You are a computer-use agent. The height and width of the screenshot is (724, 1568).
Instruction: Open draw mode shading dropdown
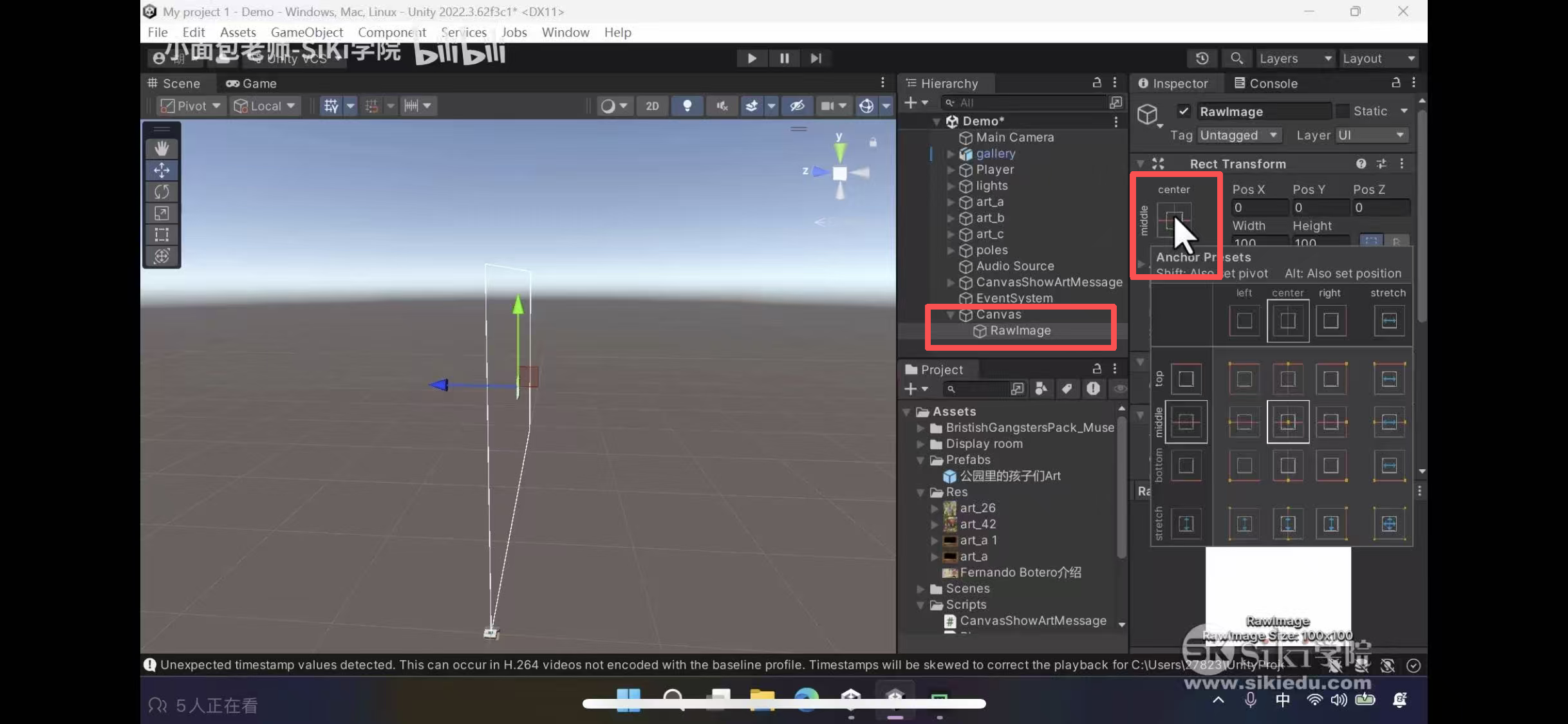[613, 106]
